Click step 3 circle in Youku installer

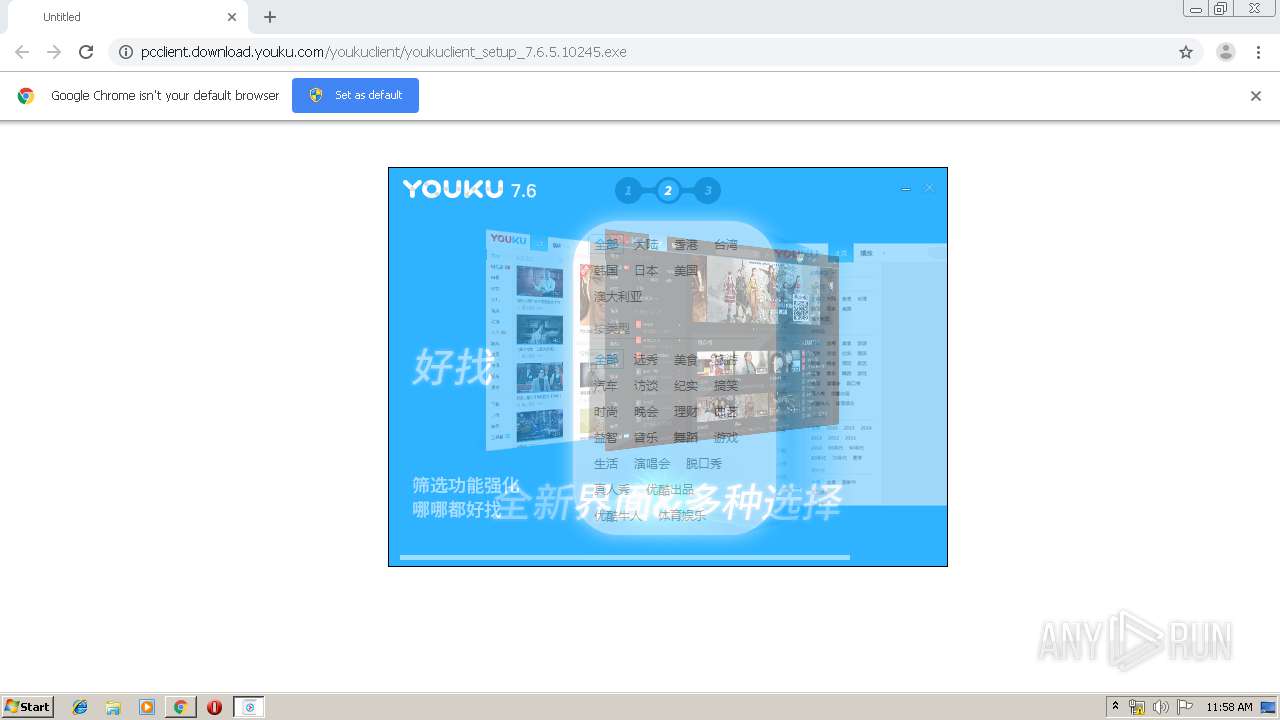tap(707, 190)
